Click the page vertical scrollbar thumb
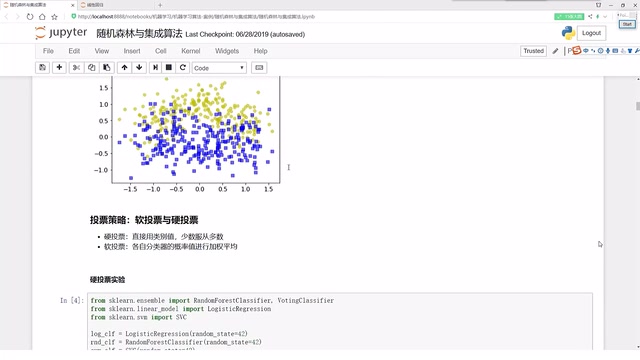Screen dimensions: 640x360 638,106
